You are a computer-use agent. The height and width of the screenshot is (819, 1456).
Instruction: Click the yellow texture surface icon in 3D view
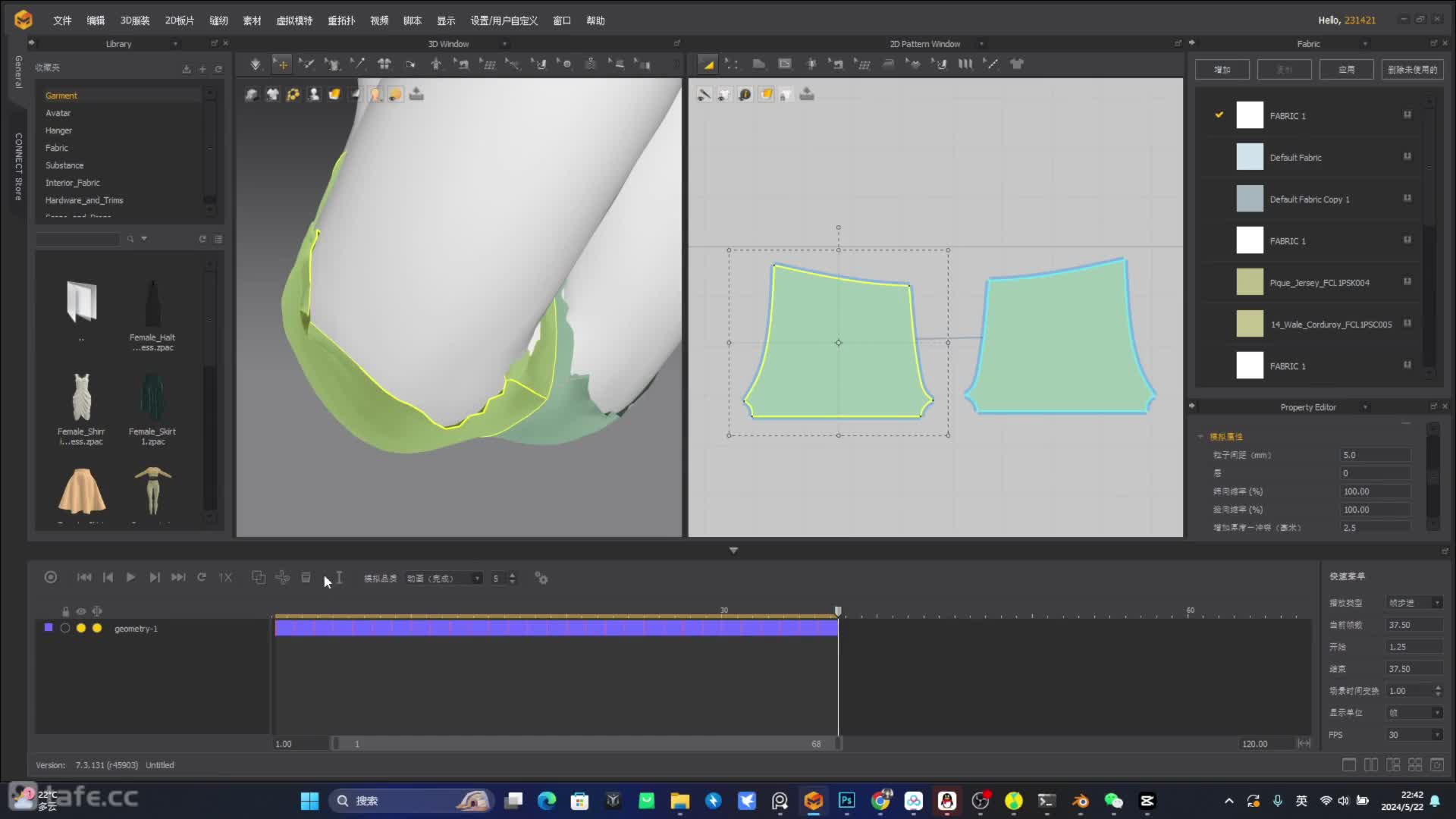334,94
